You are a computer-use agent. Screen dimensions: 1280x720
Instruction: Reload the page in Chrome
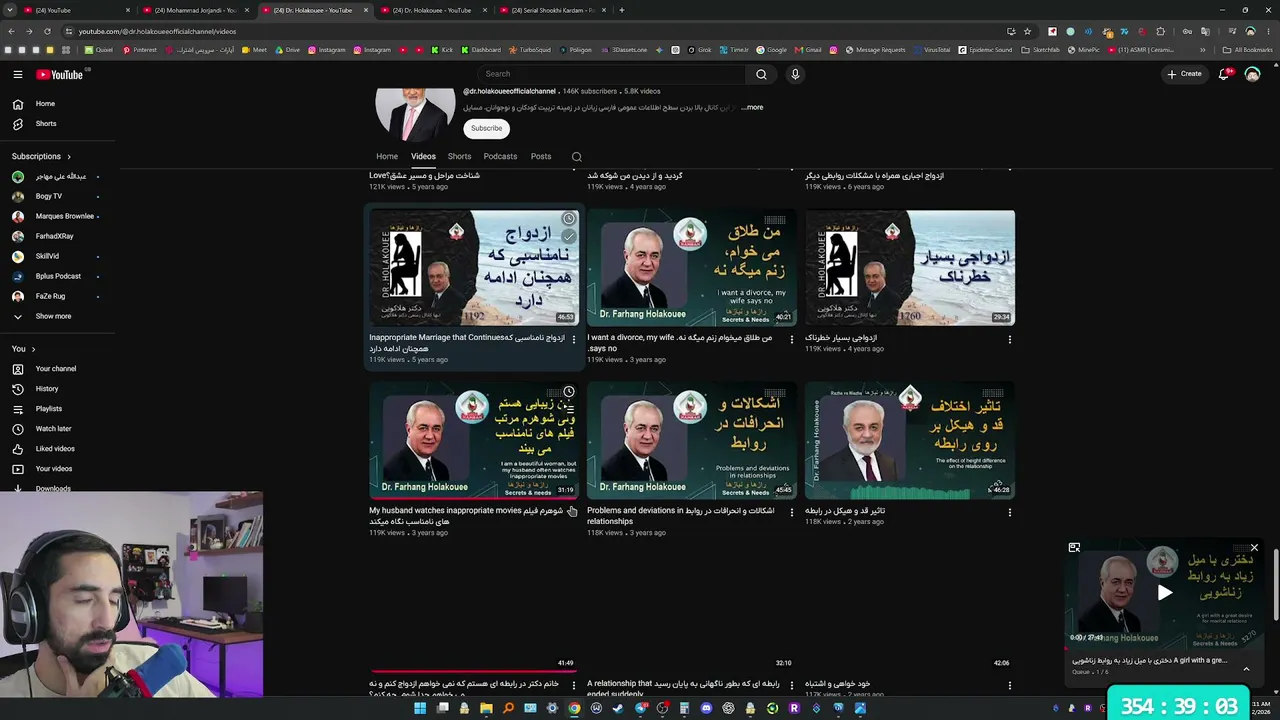(x=47, y=31)
